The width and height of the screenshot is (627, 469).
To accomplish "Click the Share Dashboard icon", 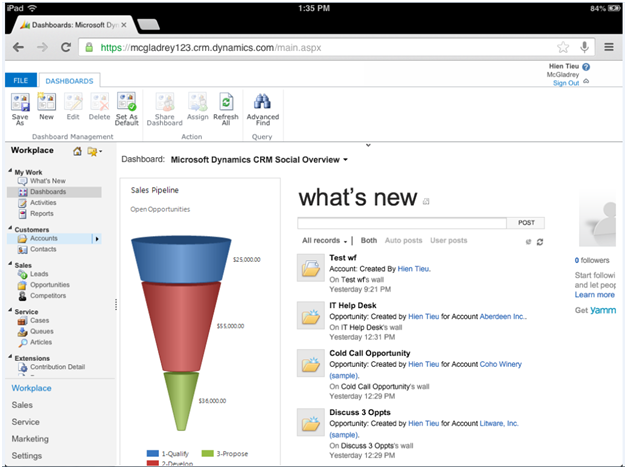I will click(165, 102).
